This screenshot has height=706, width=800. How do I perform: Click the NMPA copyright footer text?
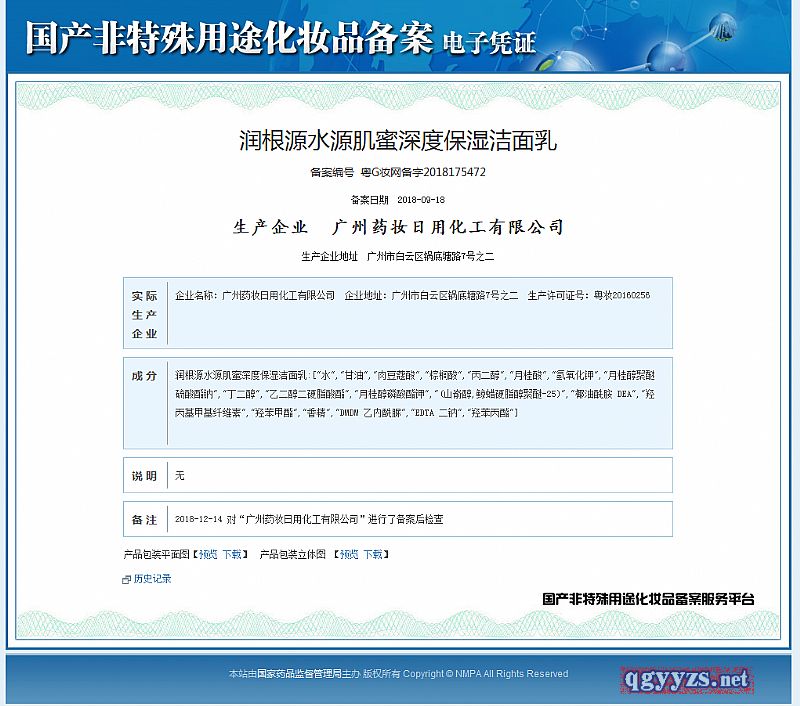(398, 674)
